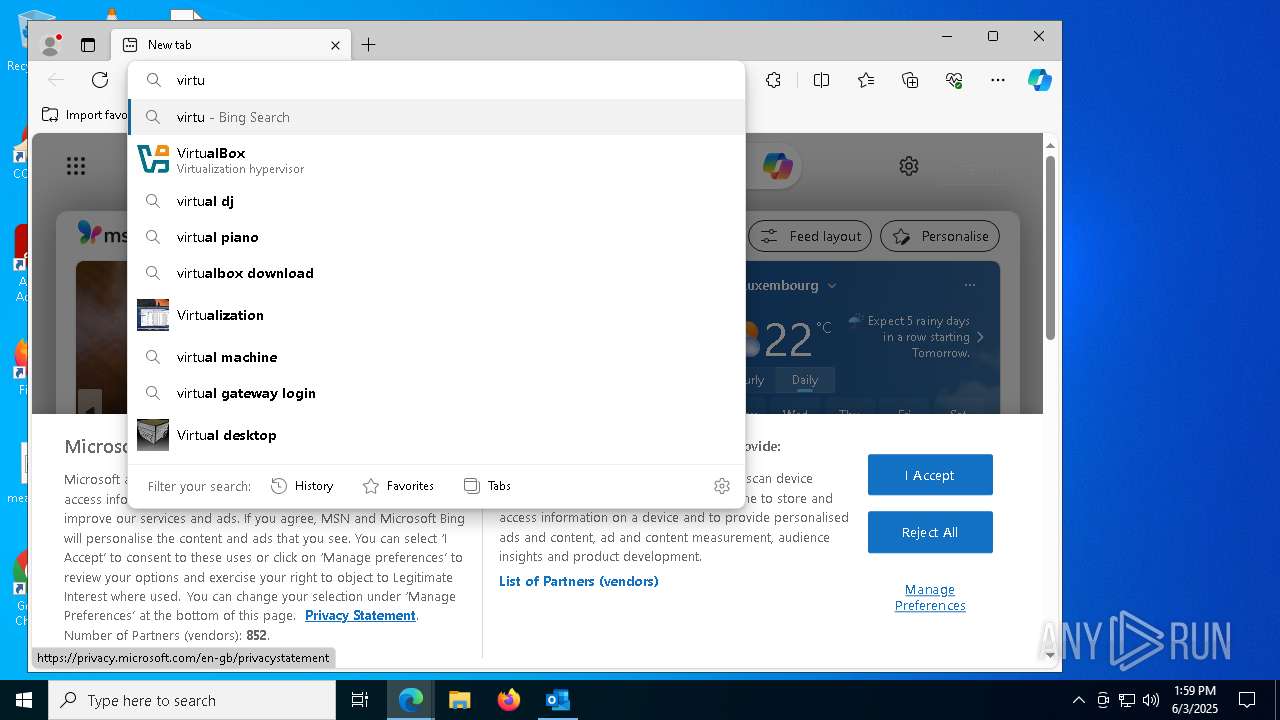Open page settings gear on MSN
The height and width of the screenshot is (720, 1280).
tap(908, 166)
